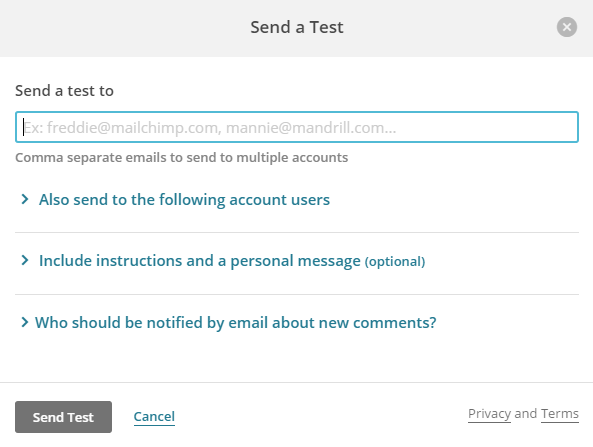Expand Who should be notified about new comments

click(235, 323)
